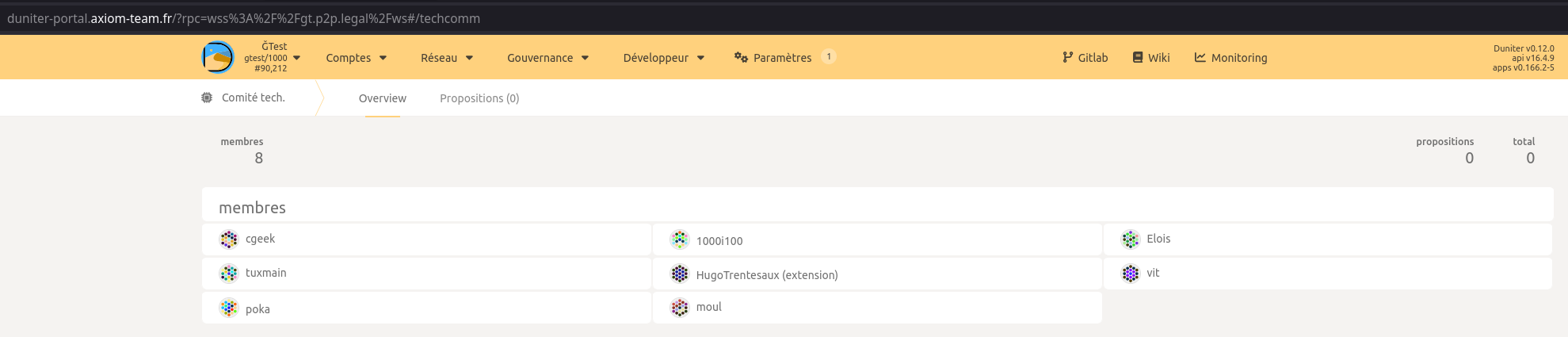1568x337 pixels.
Task: Open the Développeur dropdown menu
Action: point(663,58)
